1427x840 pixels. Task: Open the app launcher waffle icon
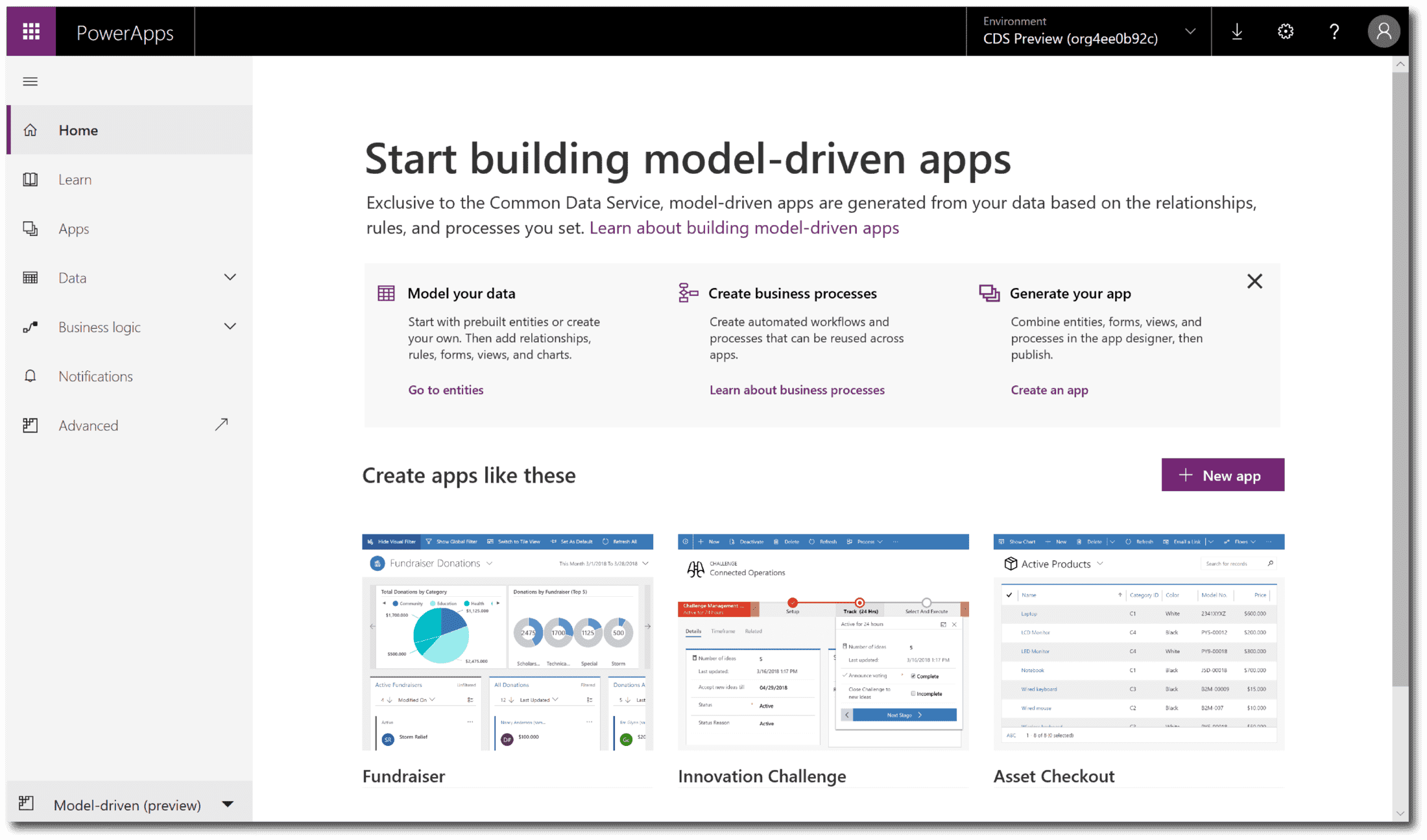click(x=31, y=31)
